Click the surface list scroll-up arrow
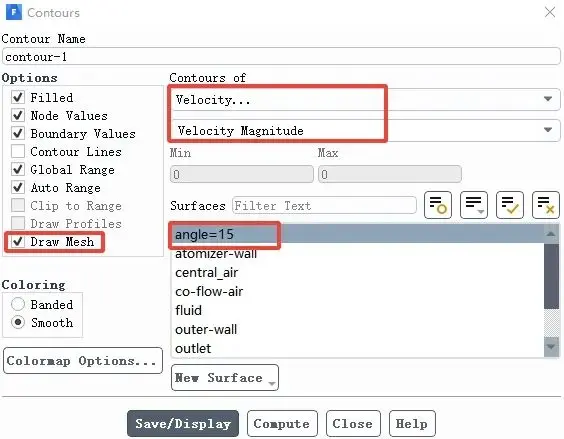This screenshot has height=439, width=564. point(551,234)
